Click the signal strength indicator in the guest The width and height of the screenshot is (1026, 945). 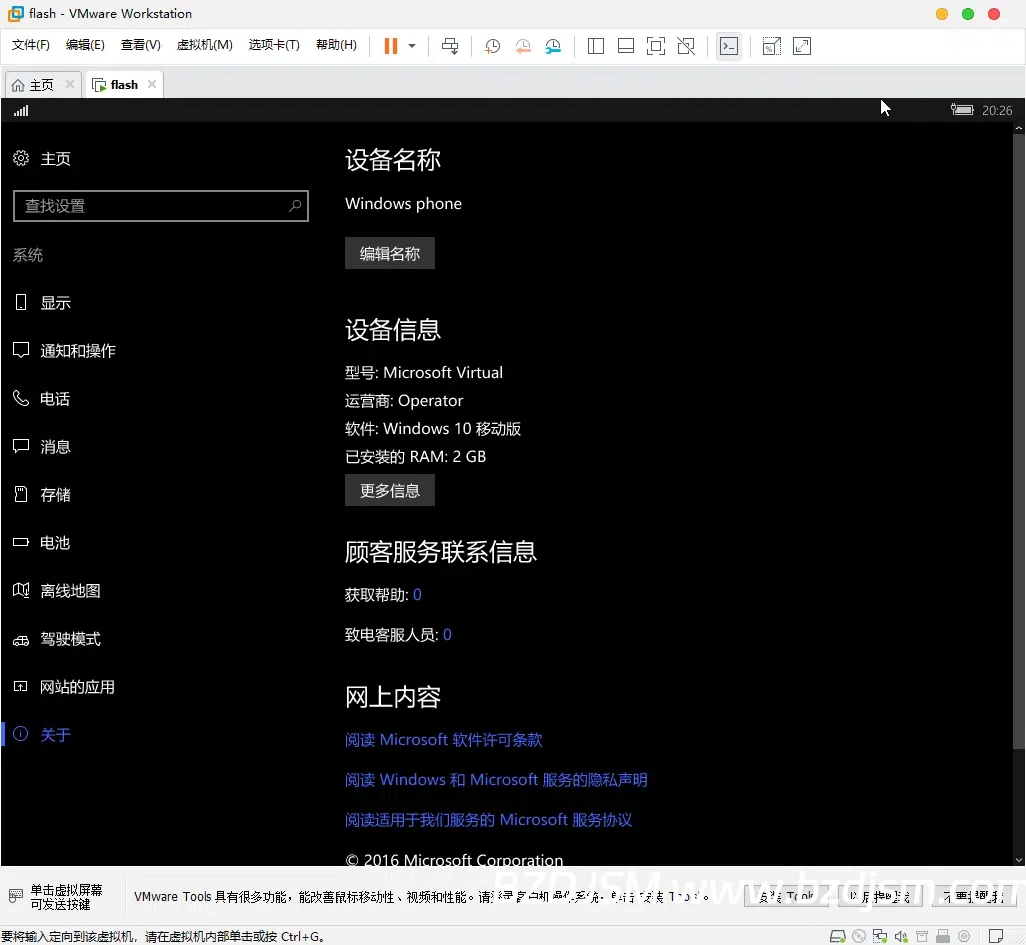coord(21,111)
